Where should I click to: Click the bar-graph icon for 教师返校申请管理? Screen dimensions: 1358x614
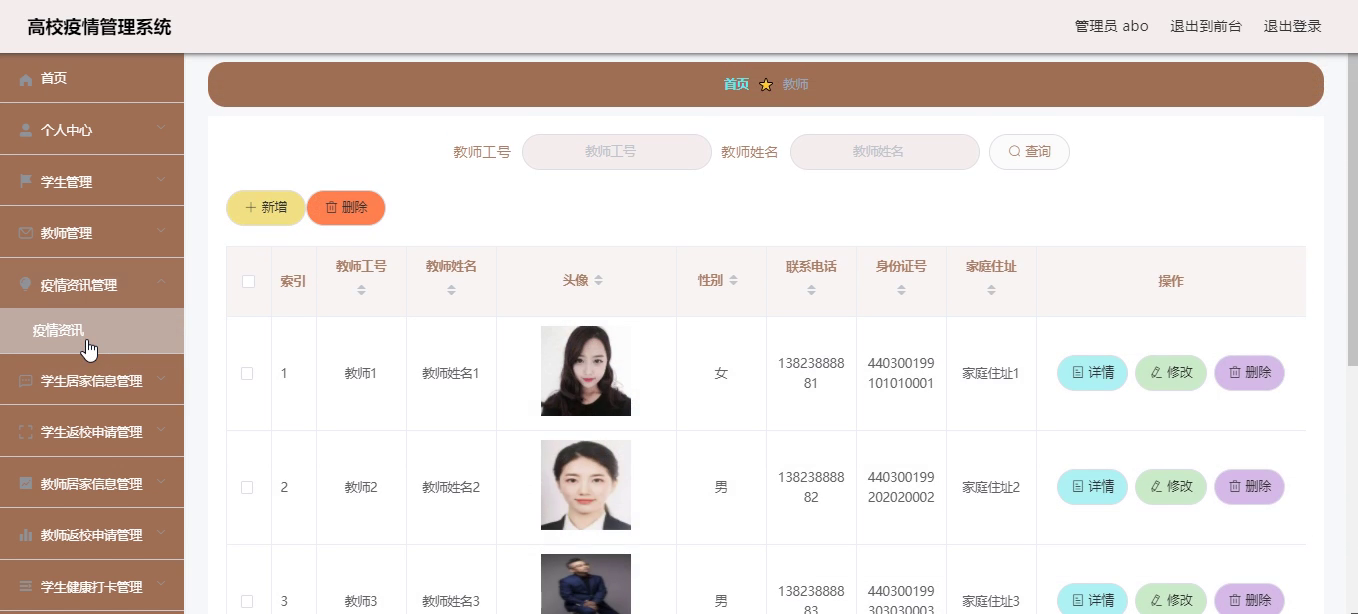pos(26,535)
